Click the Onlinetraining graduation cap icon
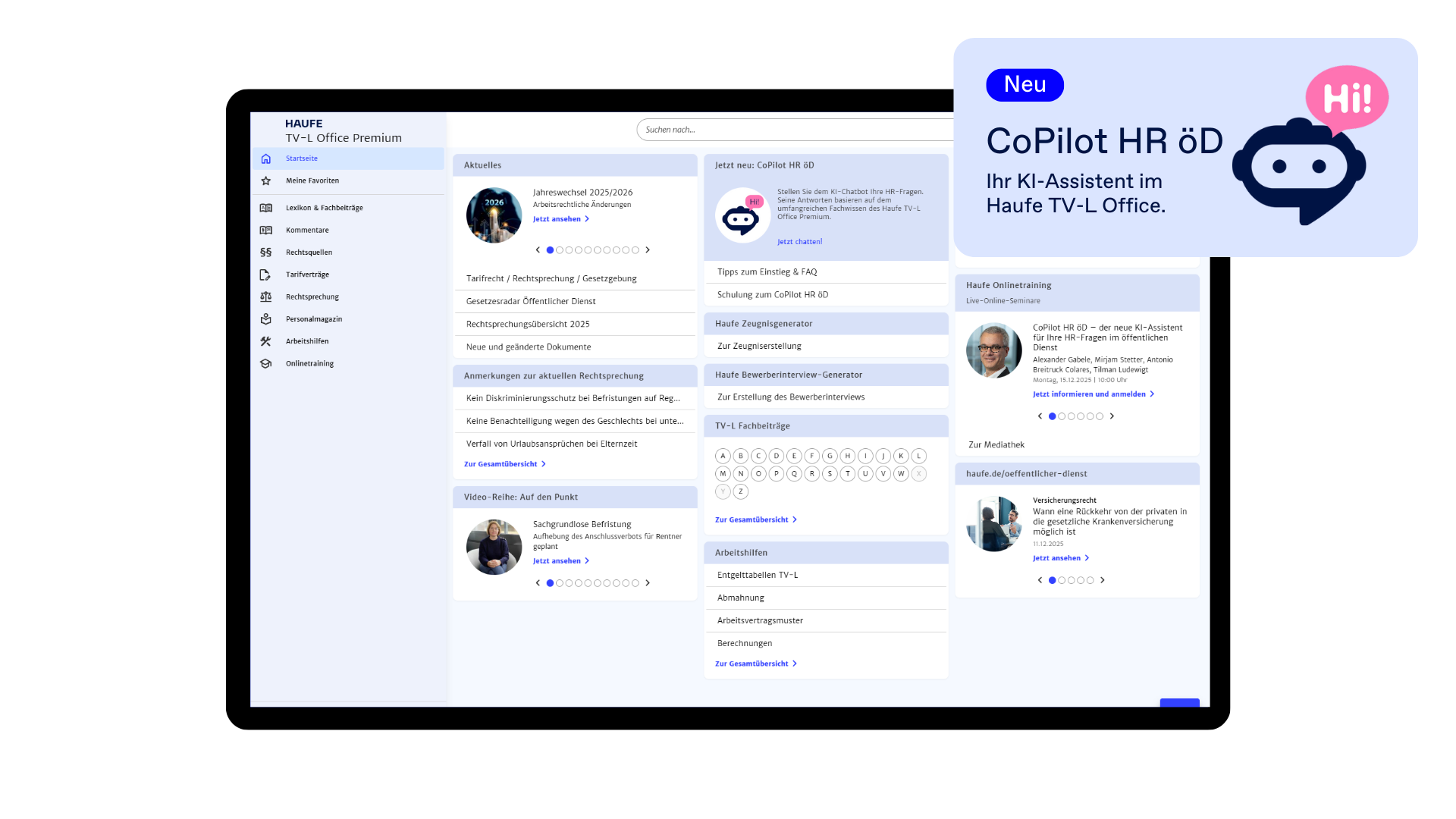 click(x=265, y=363)
